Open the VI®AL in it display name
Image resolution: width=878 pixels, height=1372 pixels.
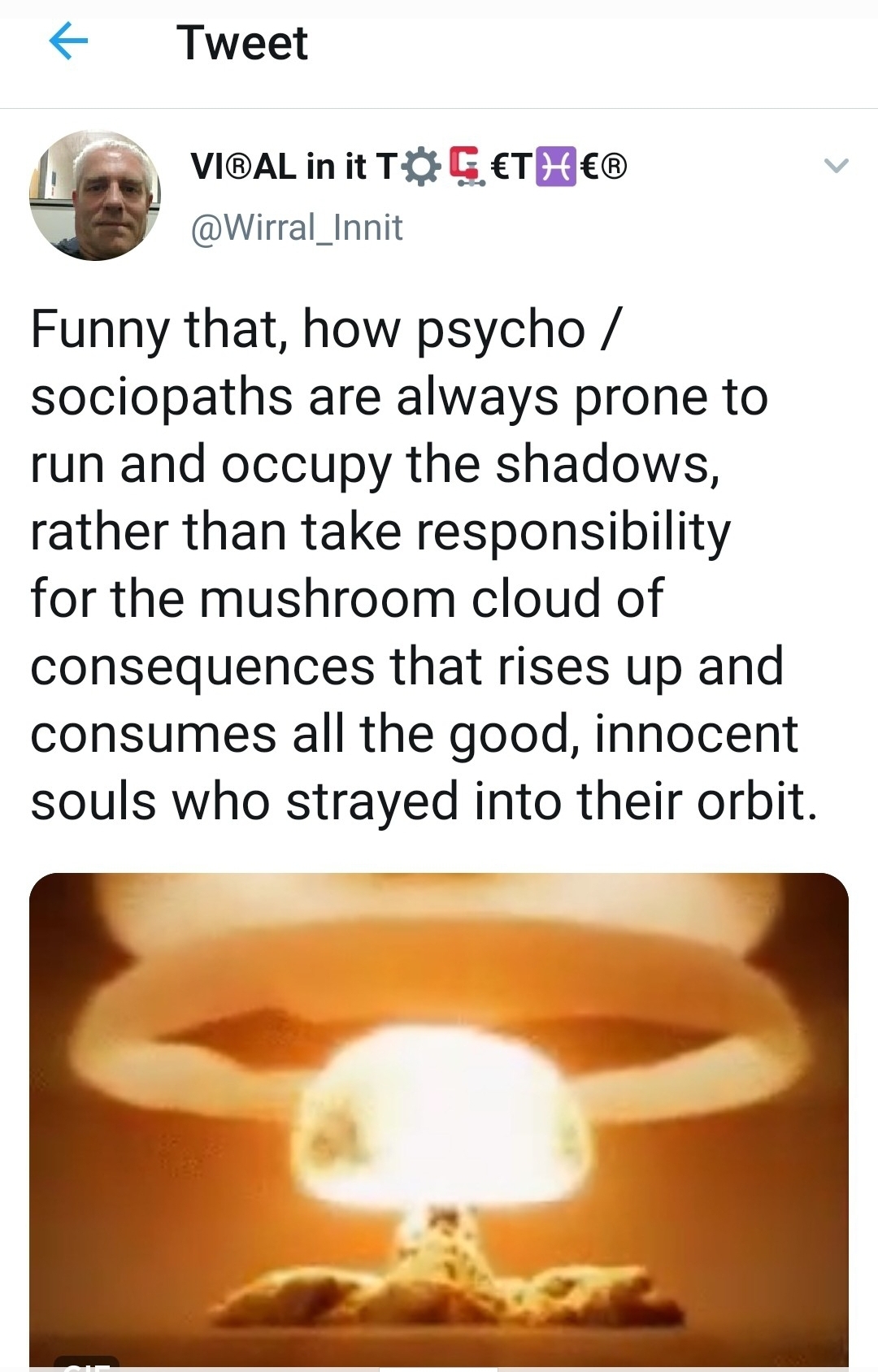(409, 167)
